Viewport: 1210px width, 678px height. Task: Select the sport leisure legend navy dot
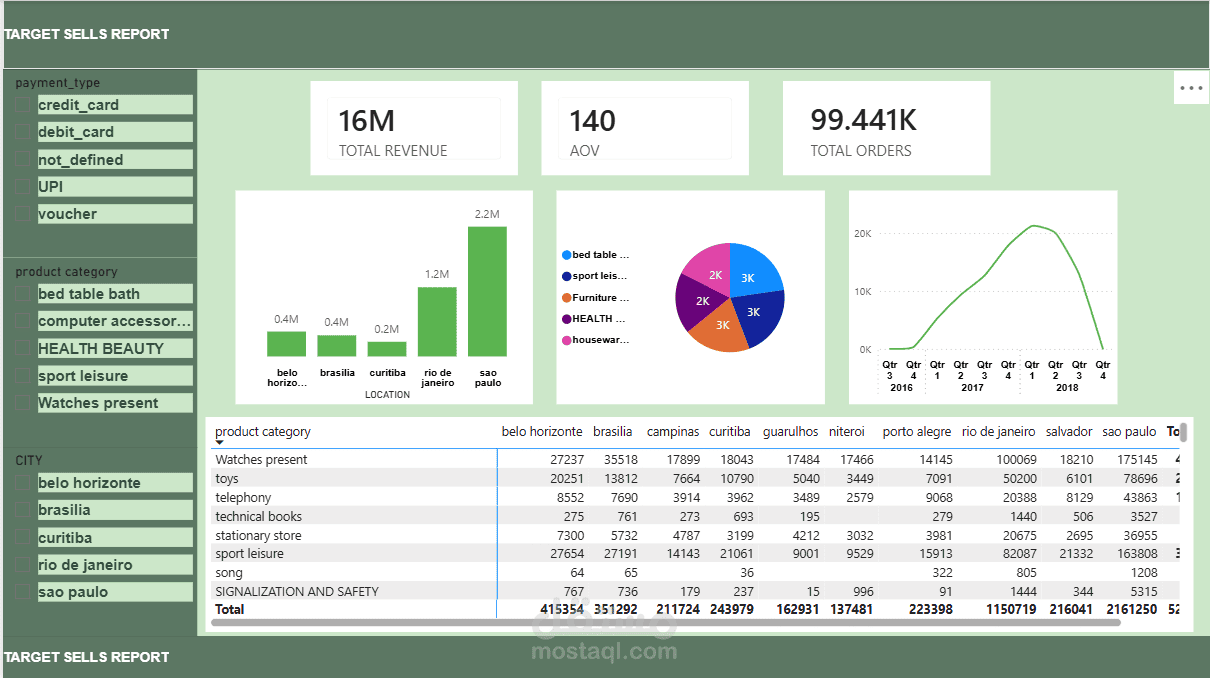click(x=567, y=276)
